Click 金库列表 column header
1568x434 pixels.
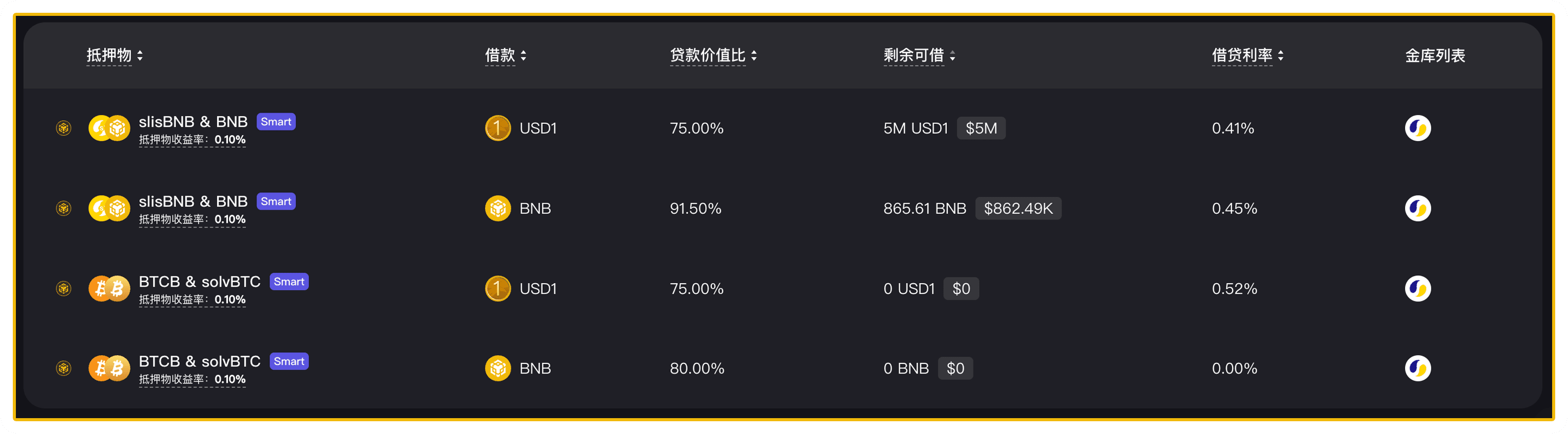(1435, 55)
